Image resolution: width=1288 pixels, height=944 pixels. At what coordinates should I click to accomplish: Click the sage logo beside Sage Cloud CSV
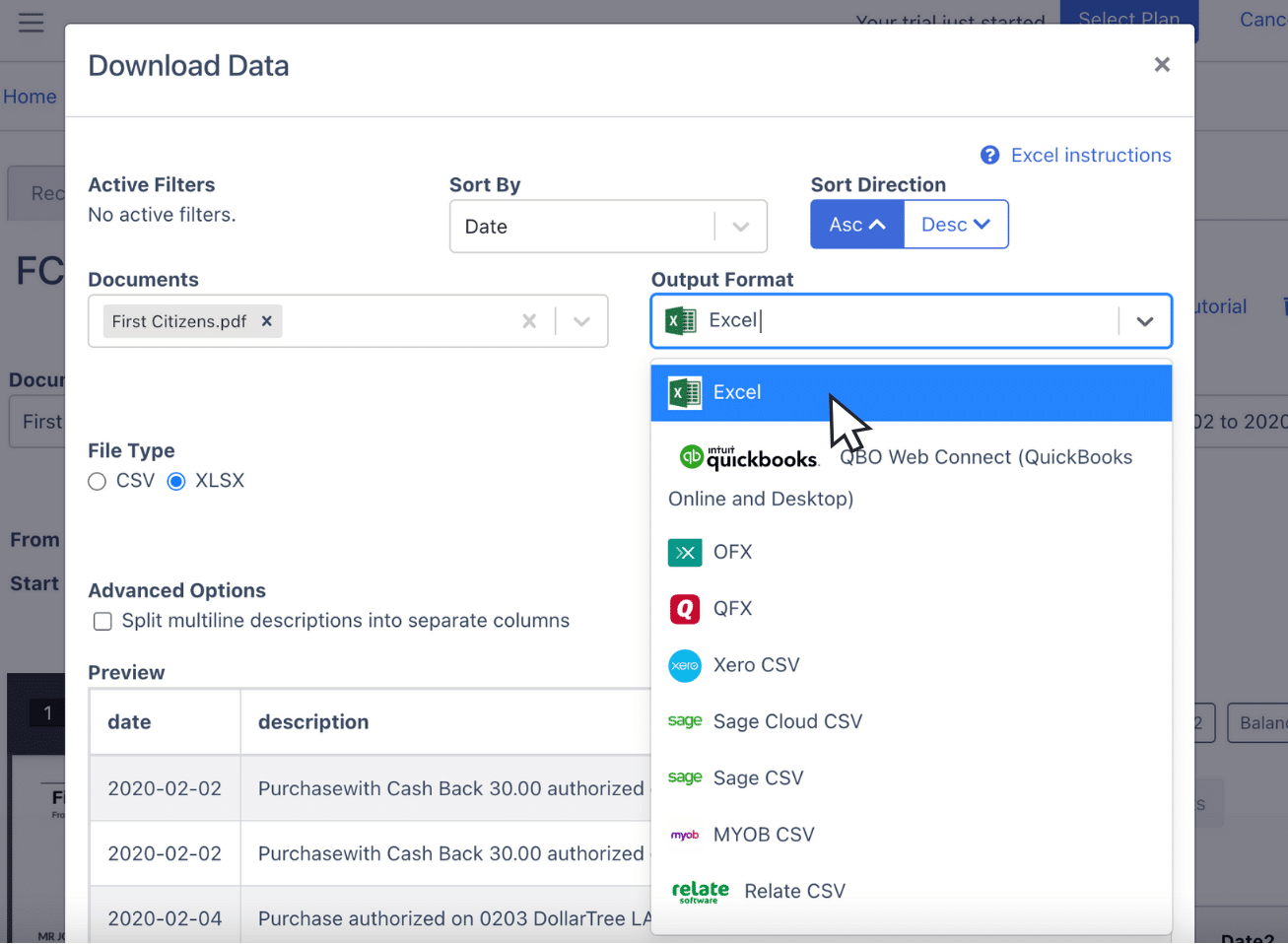[x=685, y=721]
